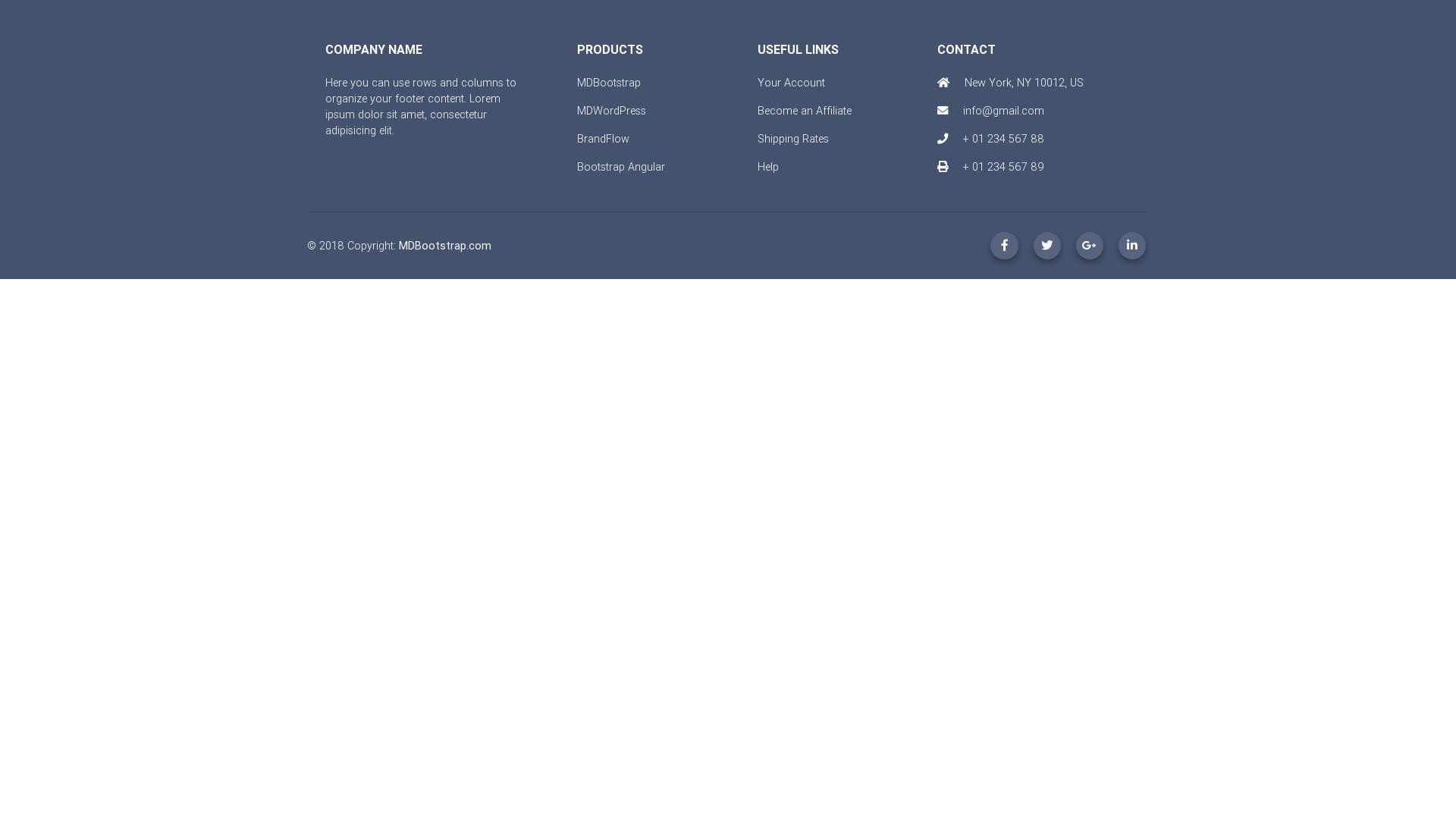Open the Google Plus icon button

1089,246
